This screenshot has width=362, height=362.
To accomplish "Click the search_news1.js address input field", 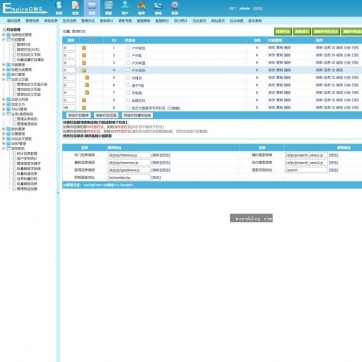I will [x=306, y=155].
